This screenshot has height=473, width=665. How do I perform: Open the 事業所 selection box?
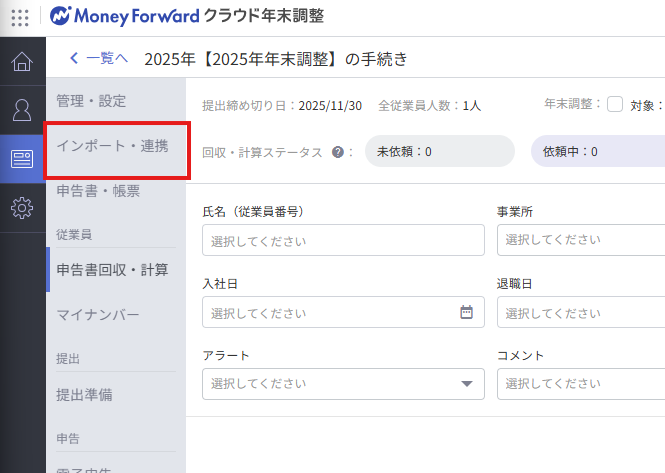click(x=580, y=240)
